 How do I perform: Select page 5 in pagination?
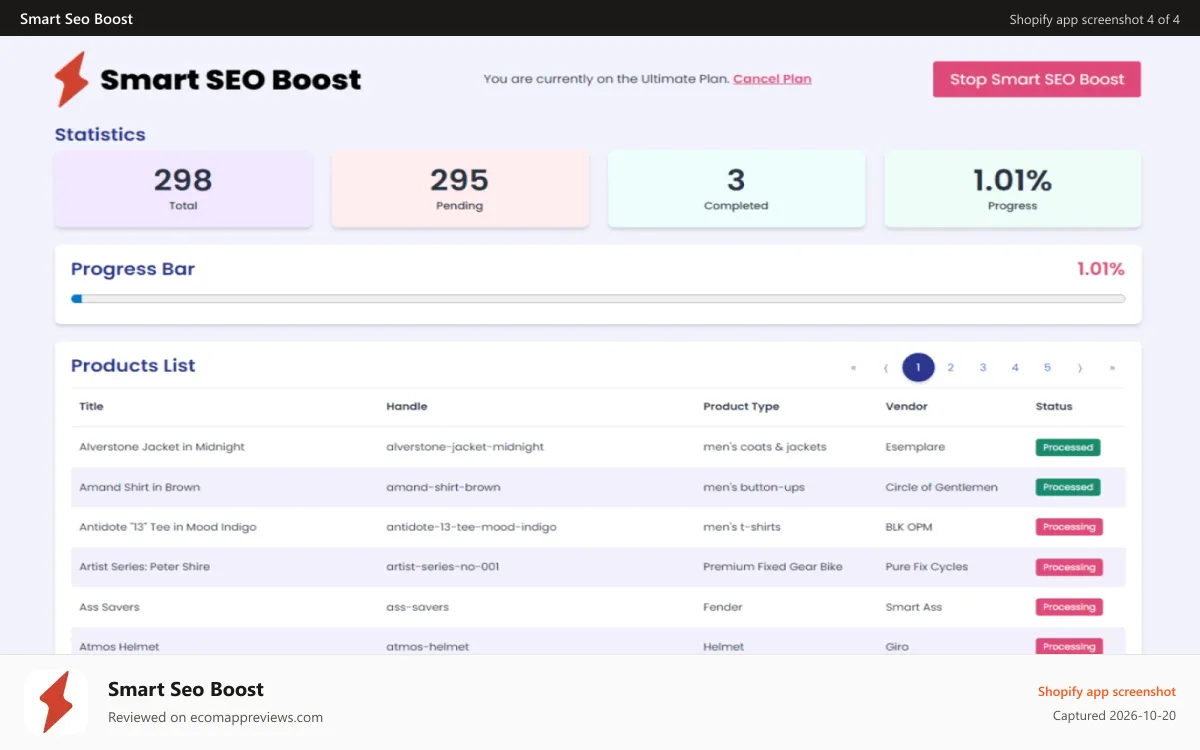click(1047, 367)
